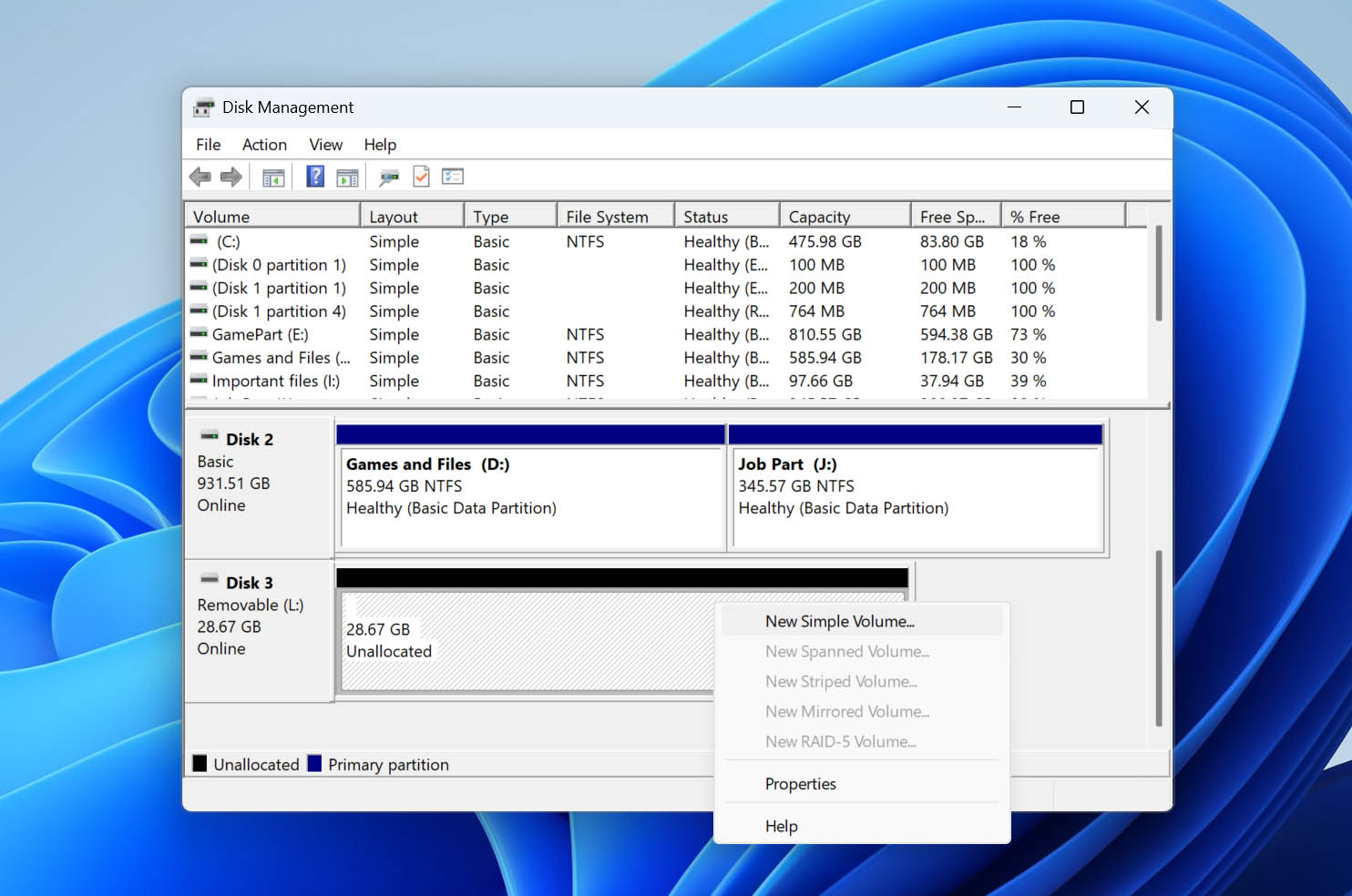Select drive icon of Disk 1 partition 4
Image resolution: width=1352 pixels, height=896 pixels.
pos(199,311)
